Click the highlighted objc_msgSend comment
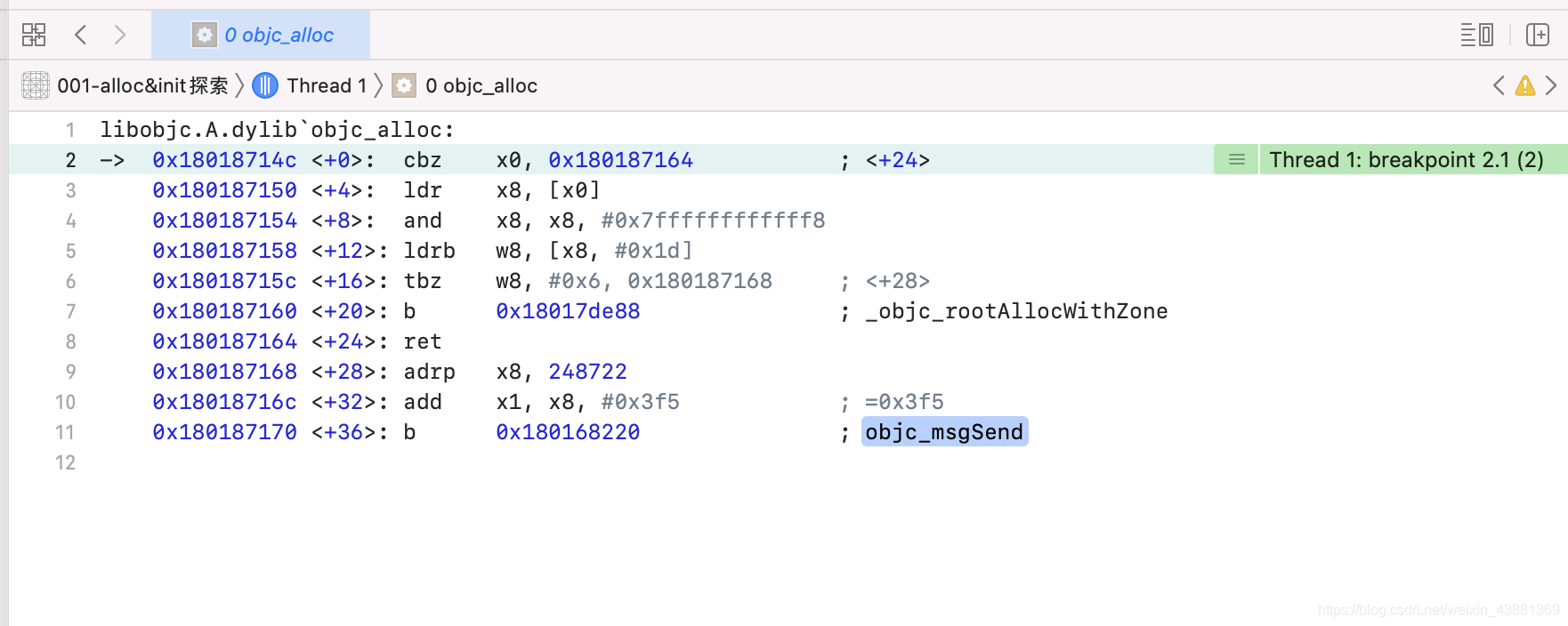This screenshot has width=1568, height=626. point(944,432)
